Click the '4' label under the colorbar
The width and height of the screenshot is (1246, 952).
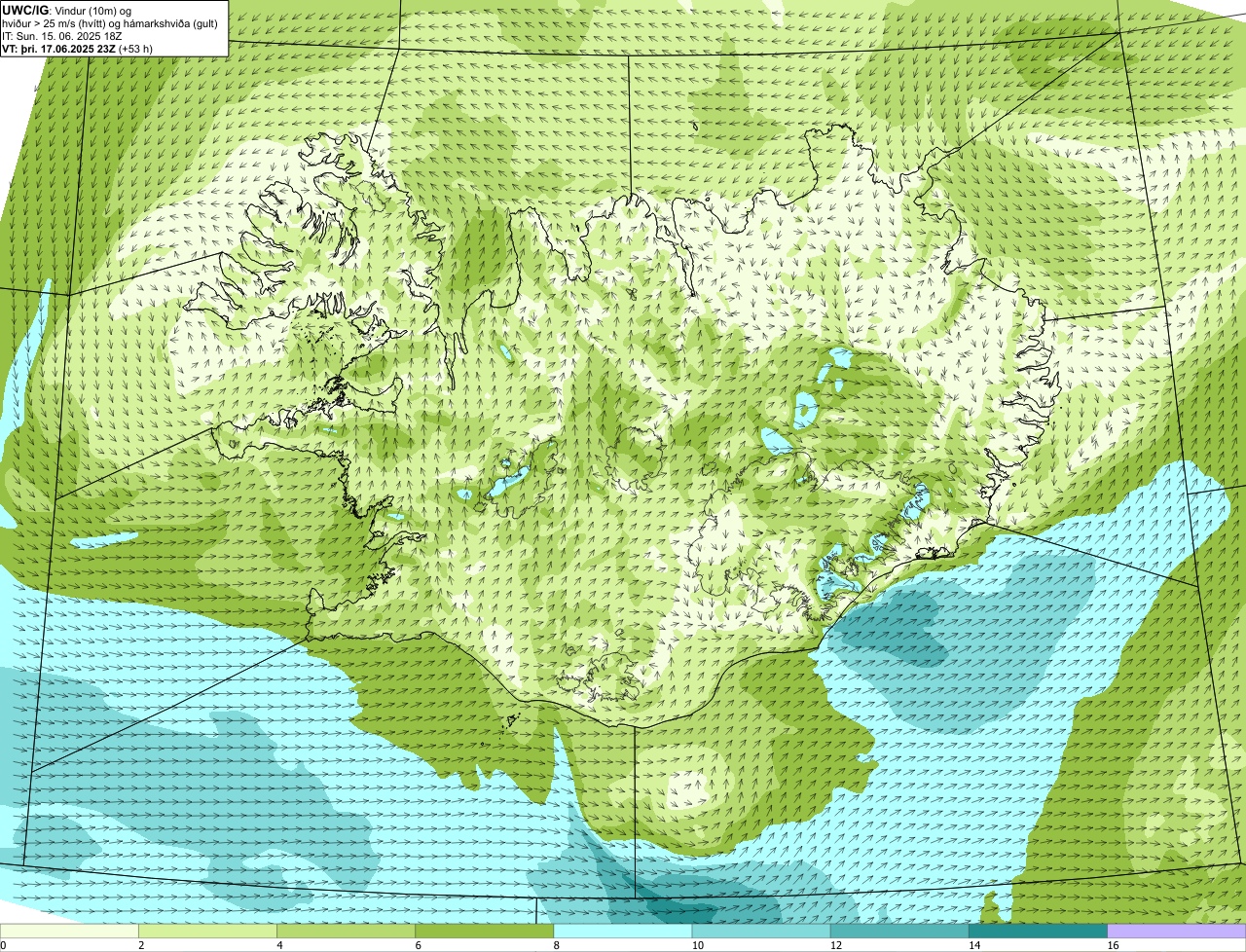coord(279,945)
